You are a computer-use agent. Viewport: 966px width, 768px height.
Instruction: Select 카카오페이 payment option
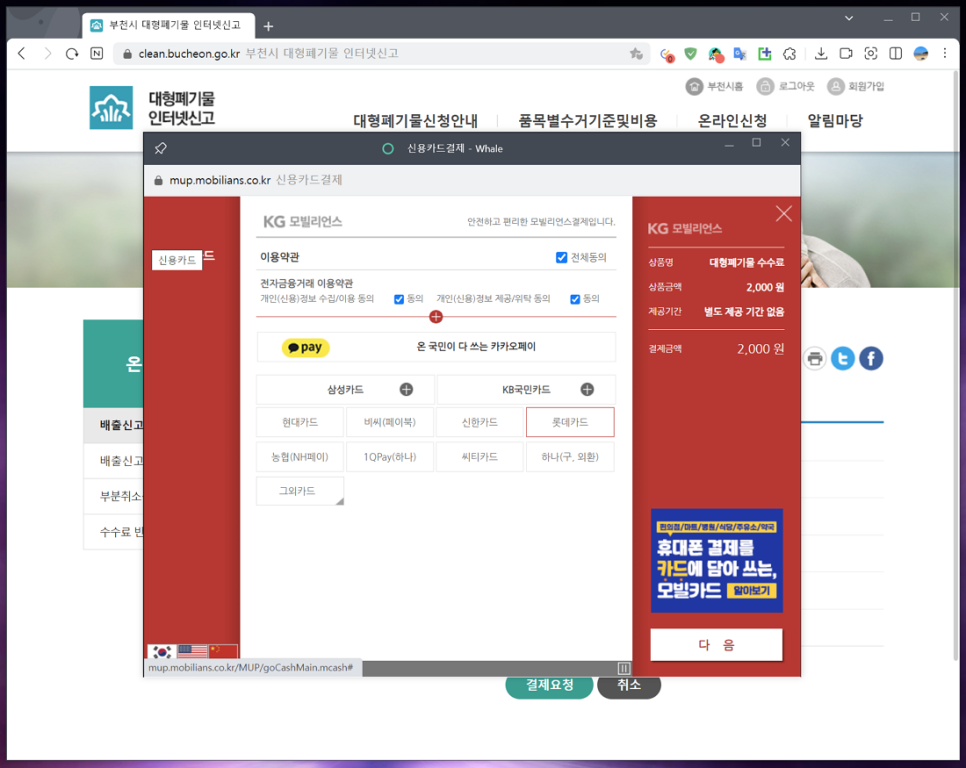coord(436,347)
